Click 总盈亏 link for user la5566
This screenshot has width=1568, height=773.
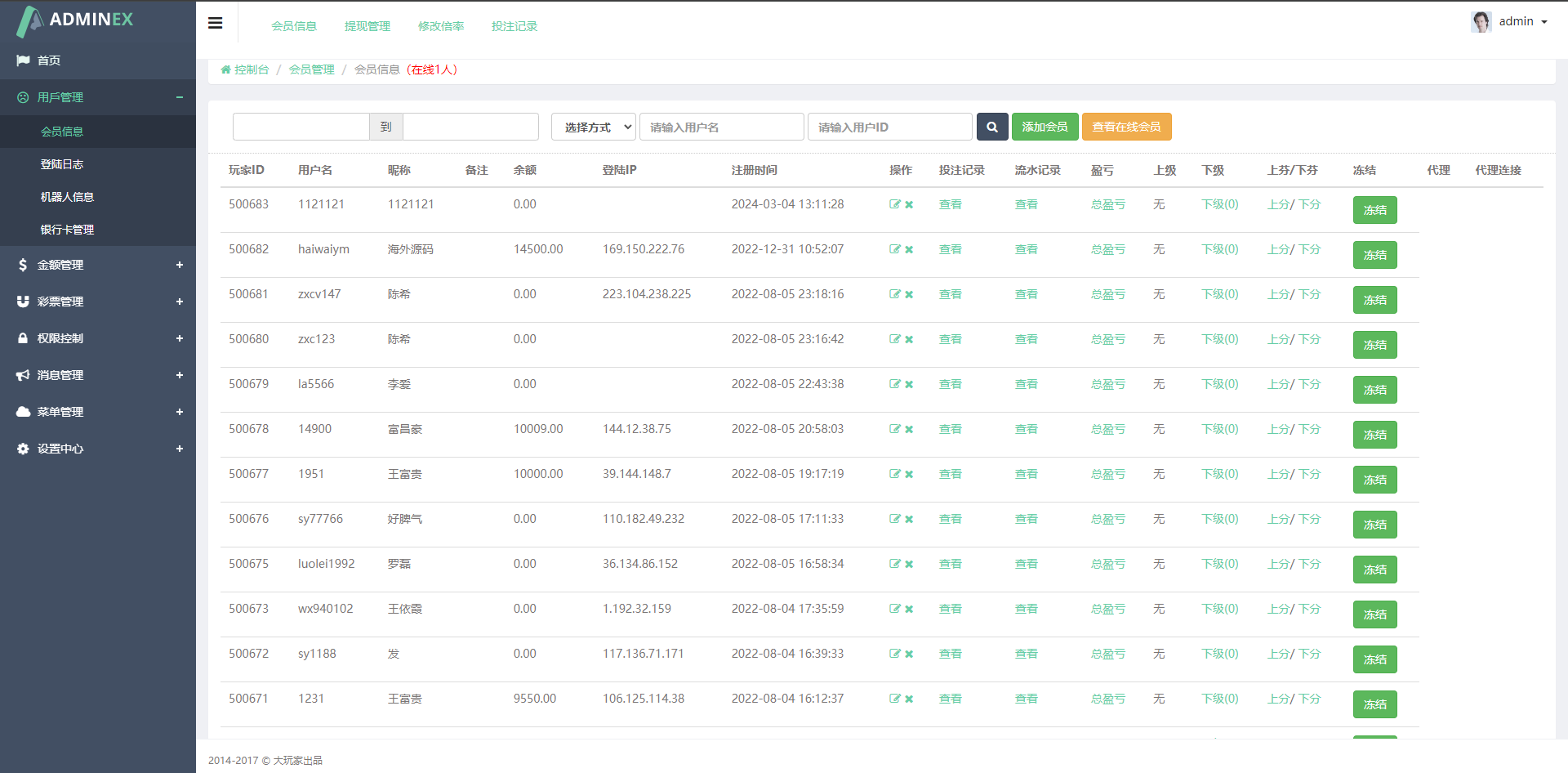pos(1107,384)
